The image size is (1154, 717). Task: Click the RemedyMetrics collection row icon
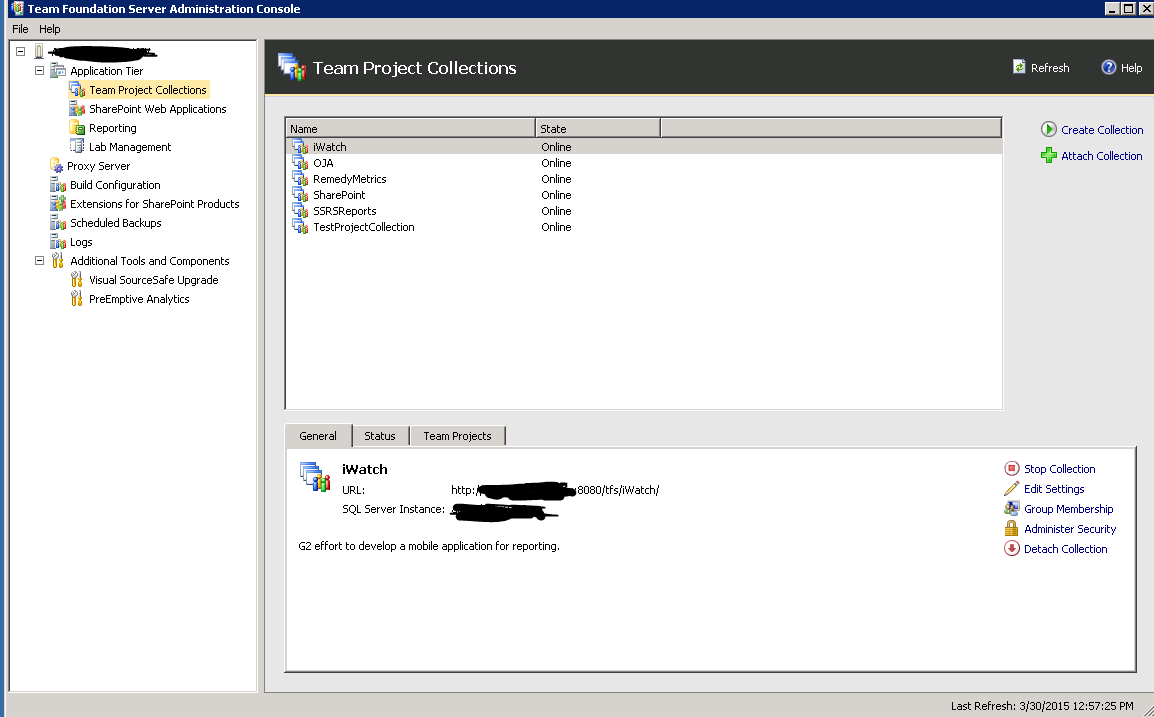pos(300,179)
